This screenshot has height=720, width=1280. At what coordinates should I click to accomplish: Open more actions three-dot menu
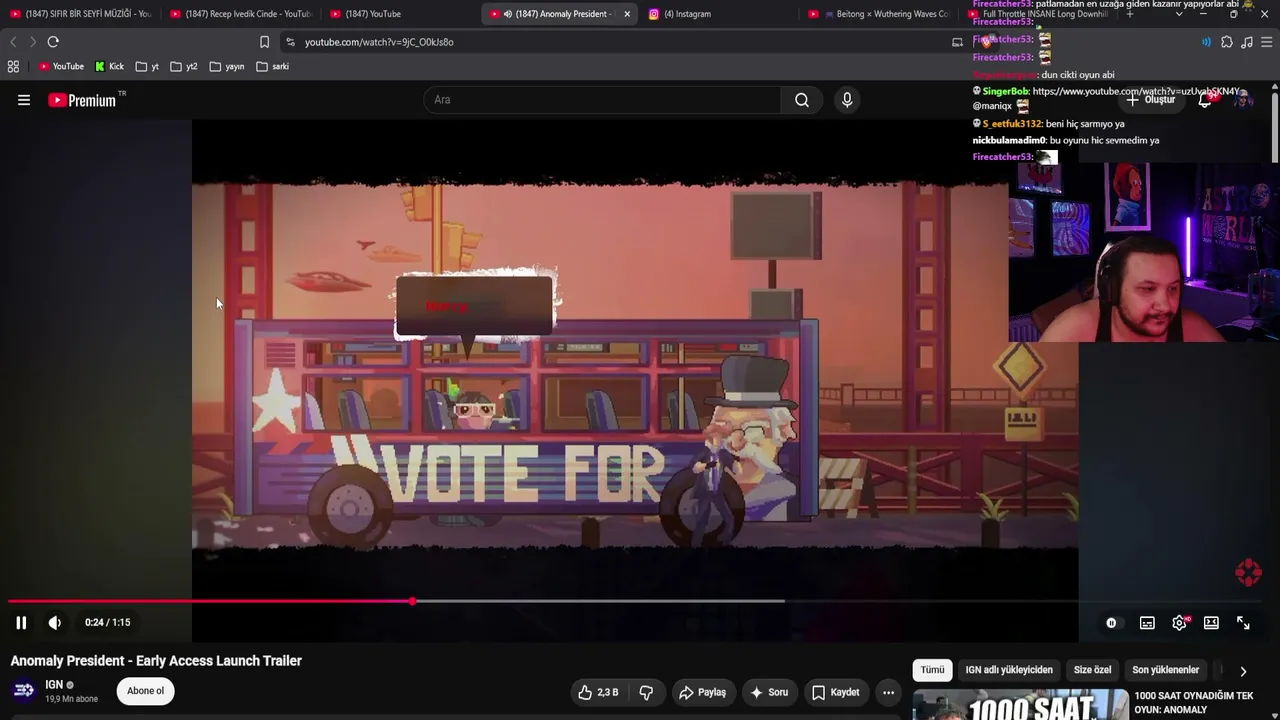pyautogui.click(x=888, y=692)
